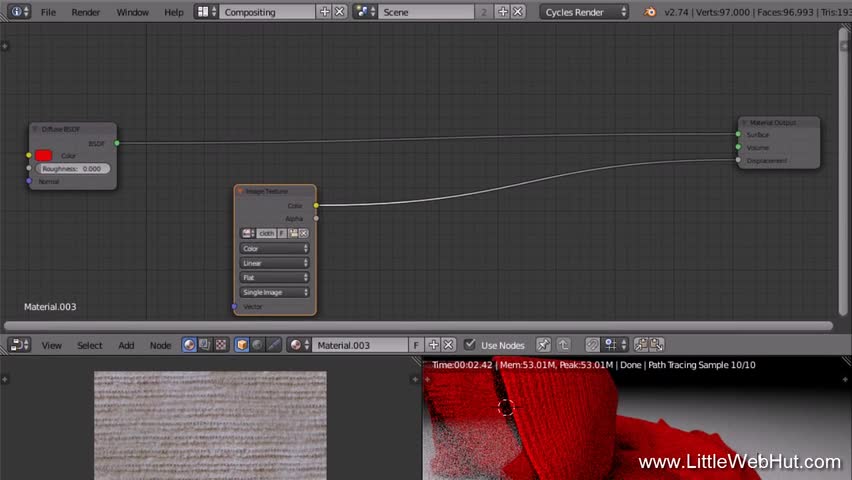Screen dimensions: 852x480
Task: Click the Volume input socket
Action: pos(738,147)
